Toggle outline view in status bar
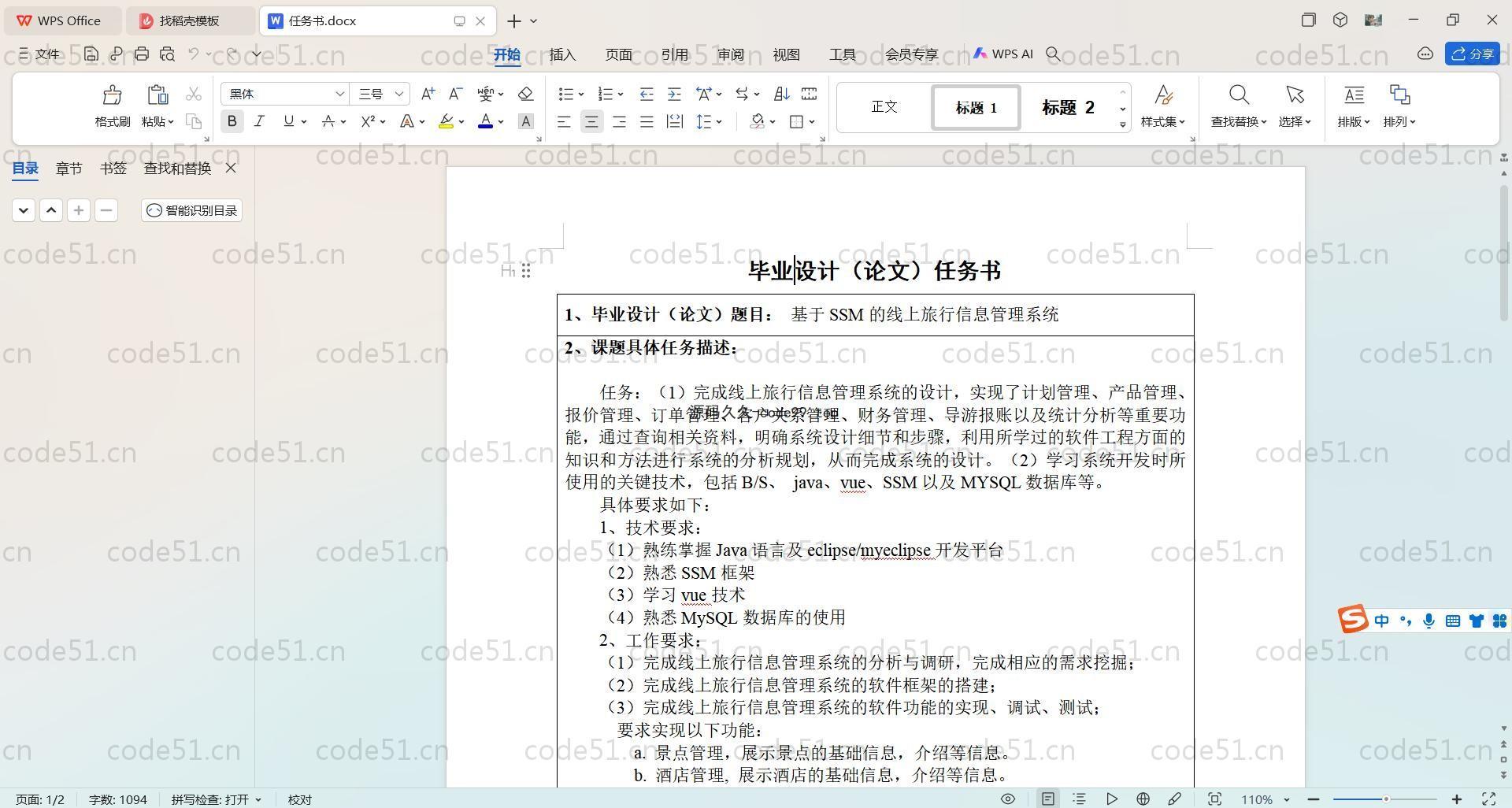 click(x=1079, y=799)
